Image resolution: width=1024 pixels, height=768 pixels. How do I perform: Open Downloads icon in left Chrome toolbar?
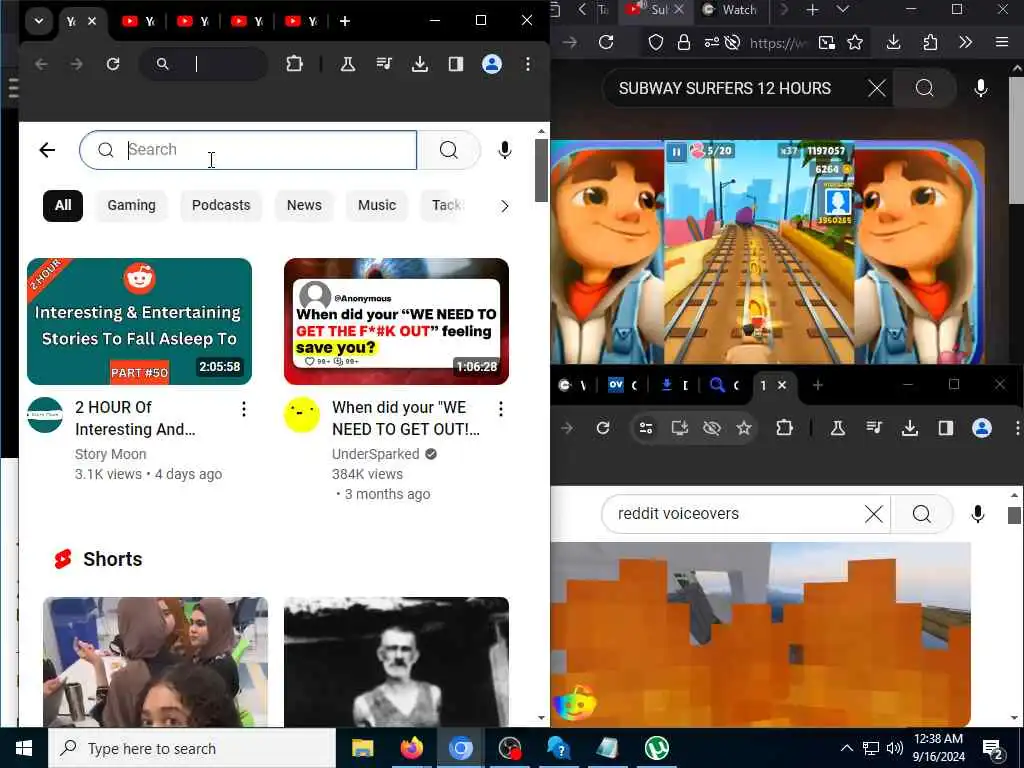coord(420,64)
